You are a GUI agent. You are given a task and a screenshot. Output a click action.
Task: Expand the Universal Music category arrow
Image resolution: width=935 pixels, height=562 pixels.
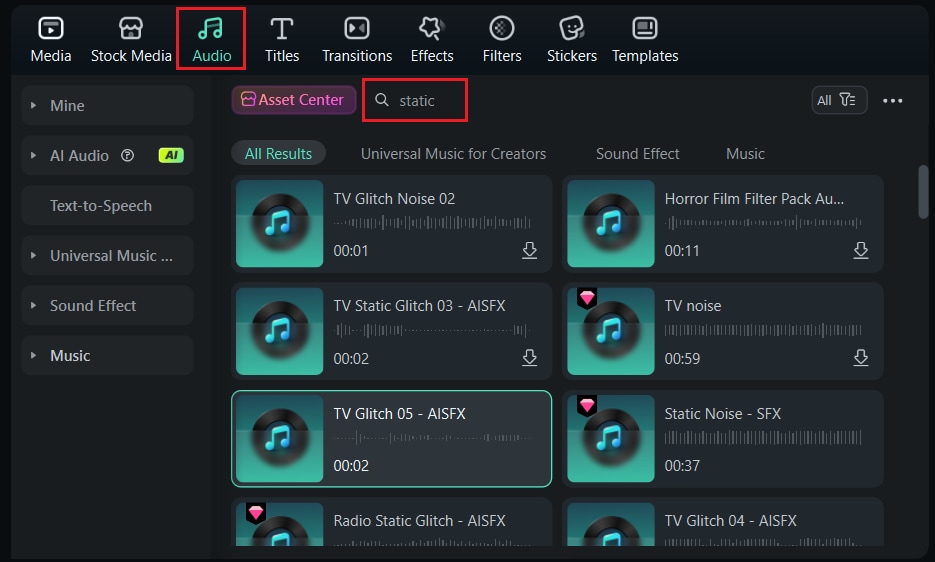(33, 256)
